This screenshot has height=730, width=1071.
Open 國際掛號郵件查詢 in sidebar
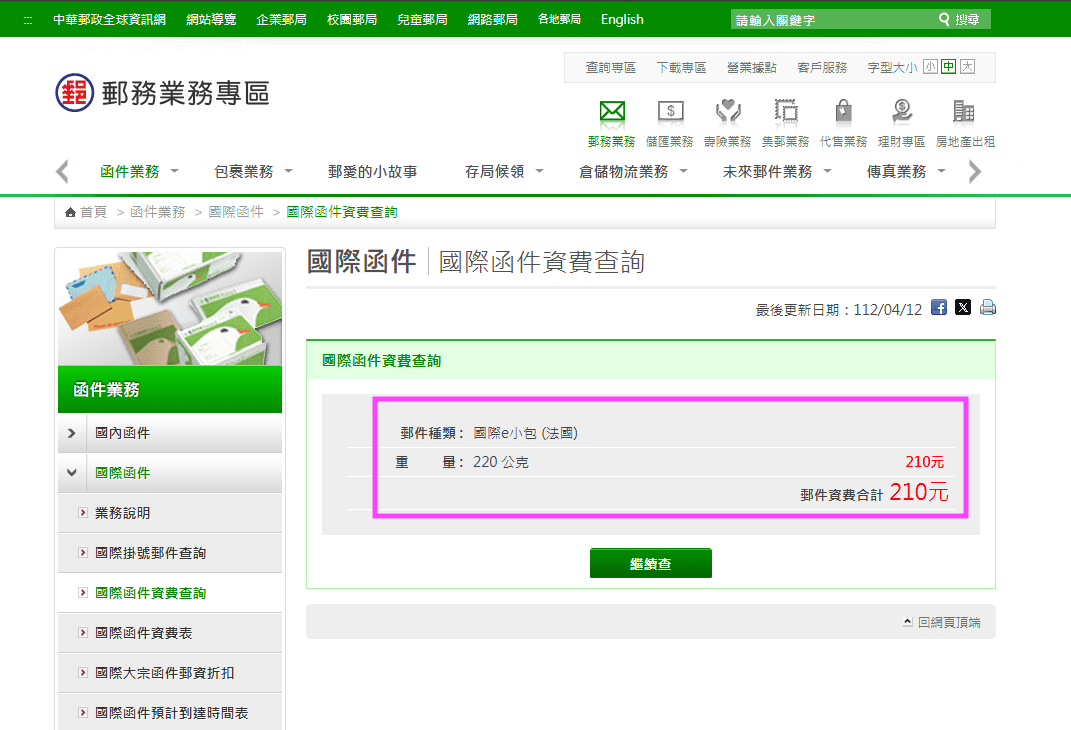click(x=150, y=553)
